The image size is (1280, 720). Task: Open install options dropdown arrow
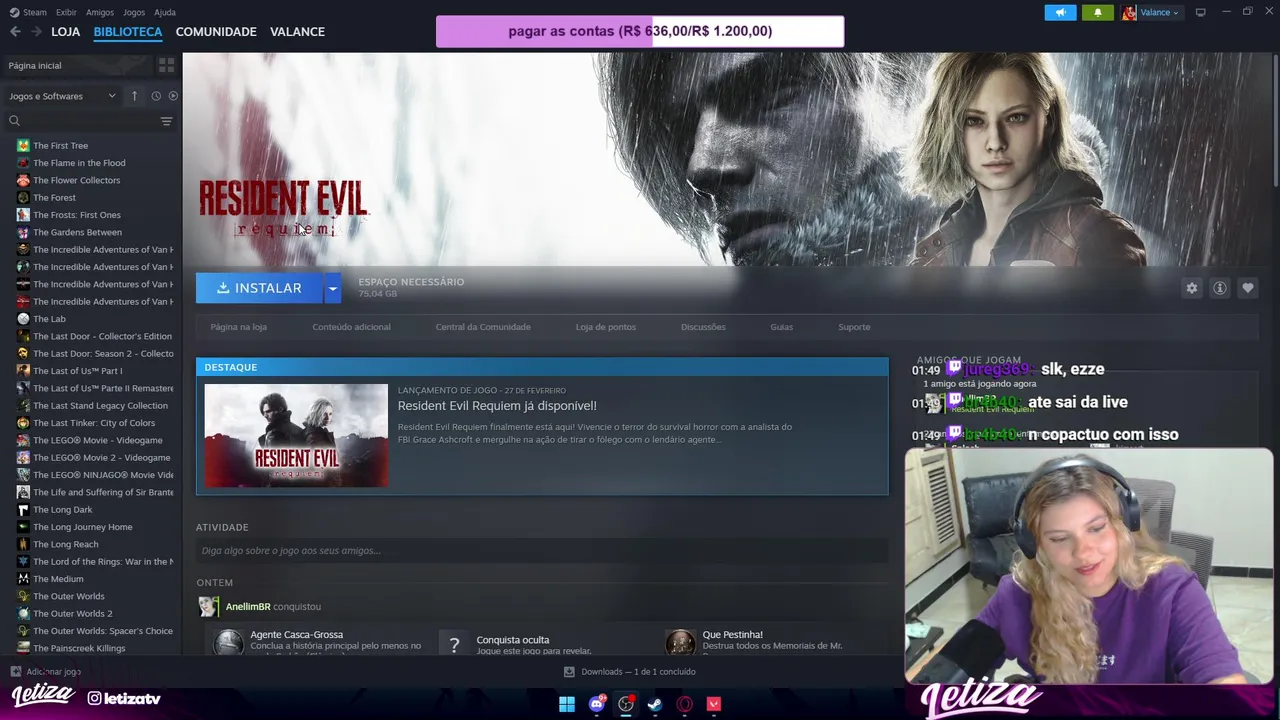click(332, 288)
